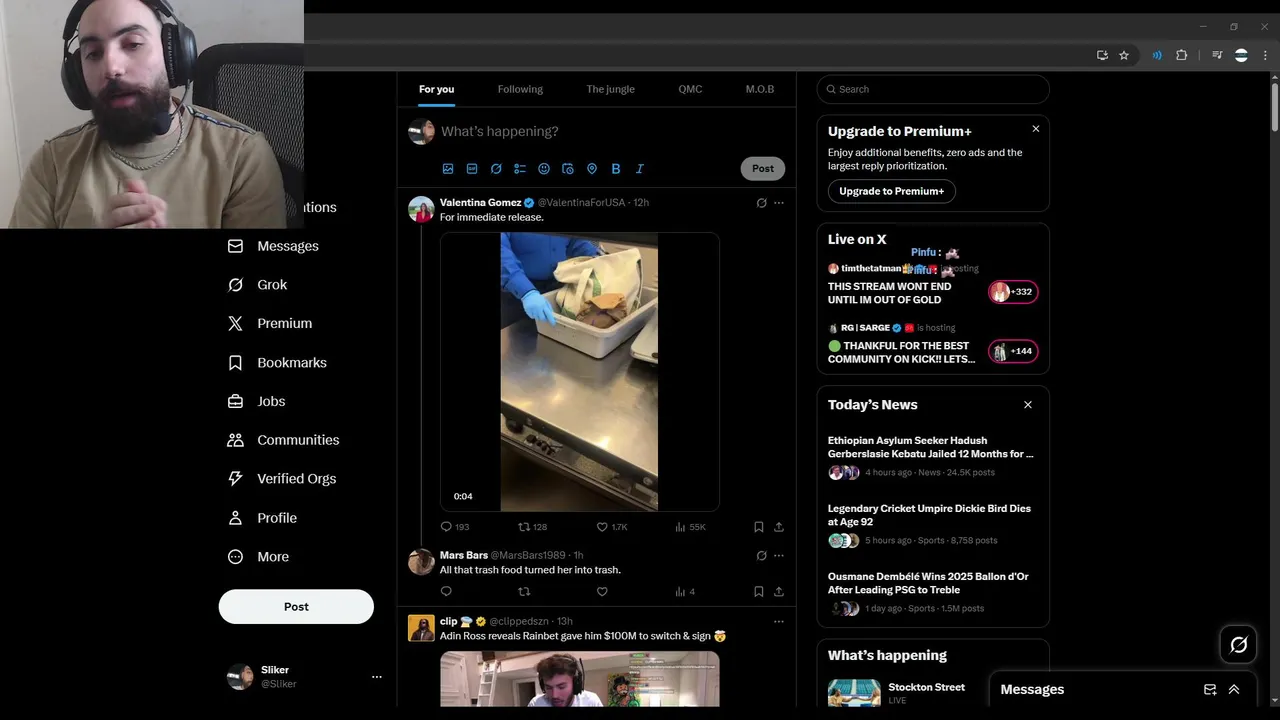This screenshot has height=720, width=1280.
Task: Add a GIF to the new post
Action: pyautogui.click(x=472, y=169)
